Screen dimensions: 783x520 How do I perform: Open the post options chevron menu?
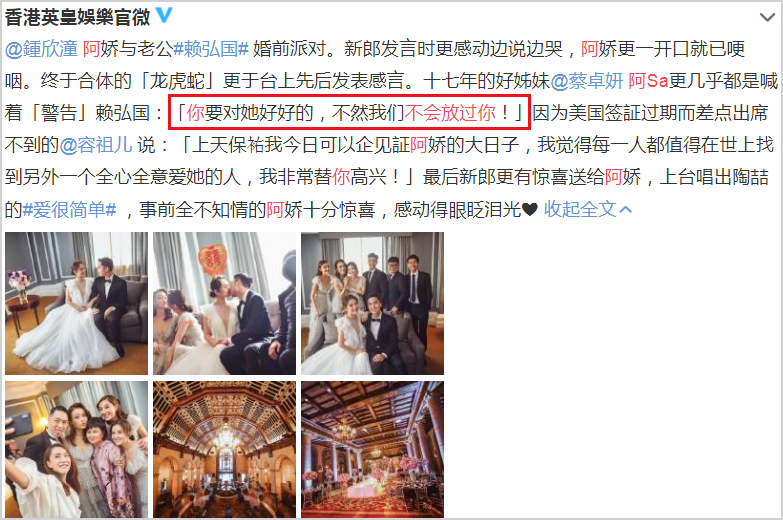(767, 17)
